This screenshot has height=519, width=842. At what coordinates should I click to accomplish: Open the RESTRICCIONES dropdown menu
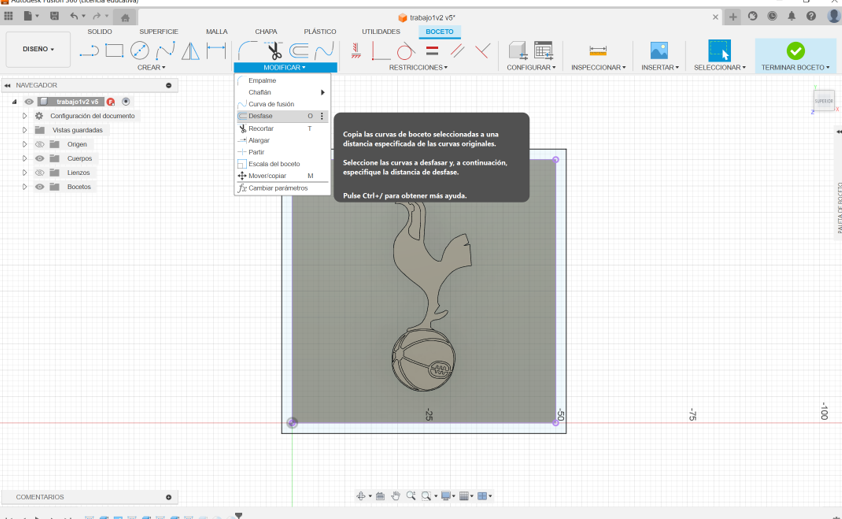point(418,68)
